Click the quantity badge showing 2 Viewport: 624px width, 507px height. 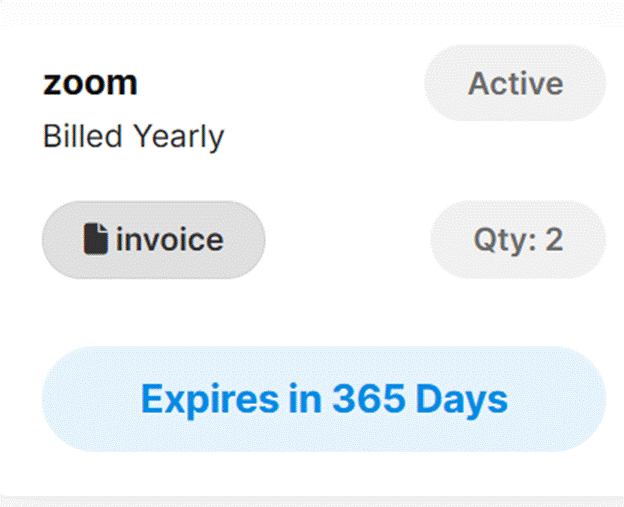518,240
